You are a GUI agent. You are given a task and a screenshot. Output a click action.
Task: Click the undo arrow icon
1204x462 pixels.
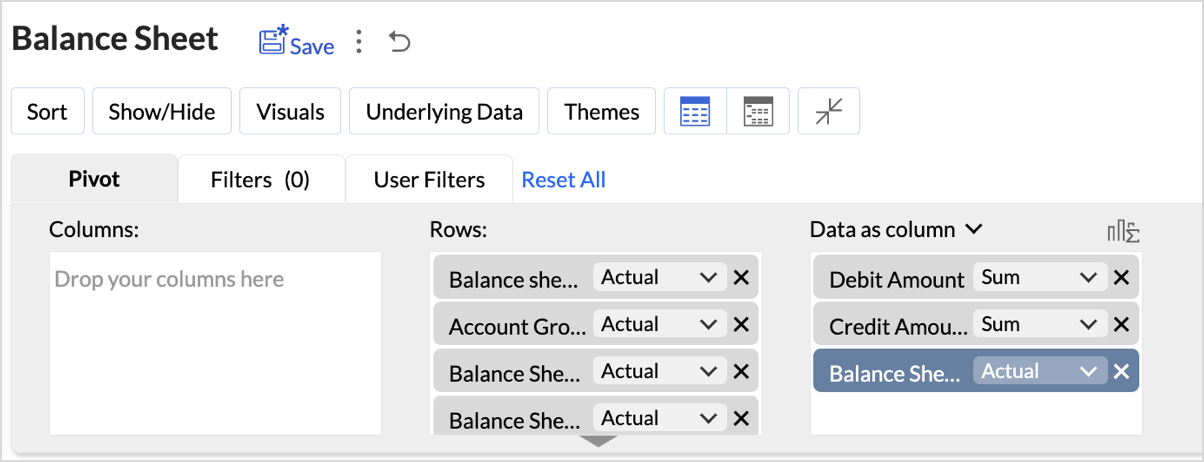400,42
